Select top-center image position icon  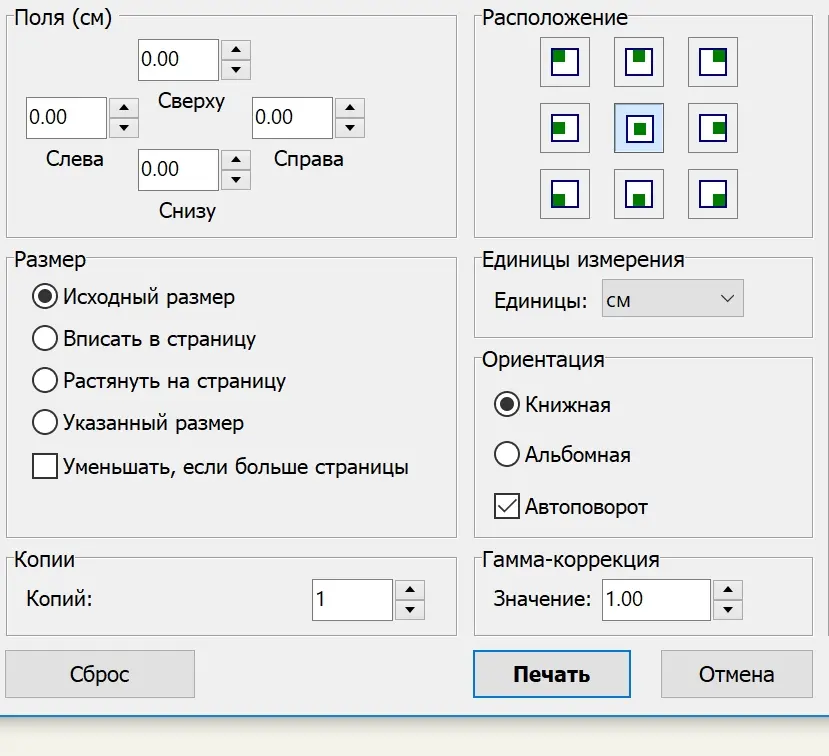[639, 63]
